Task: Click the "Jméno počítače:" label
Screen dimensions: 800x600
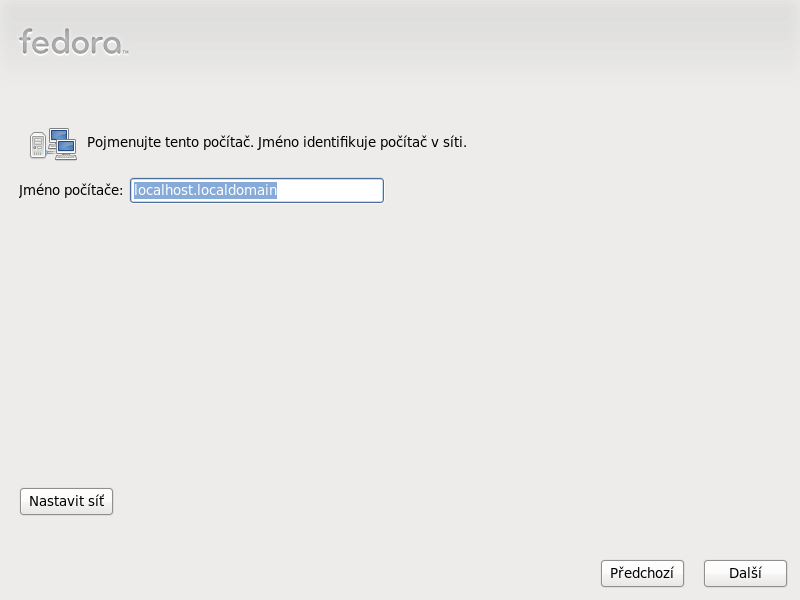Action: [x=71, y=190]
